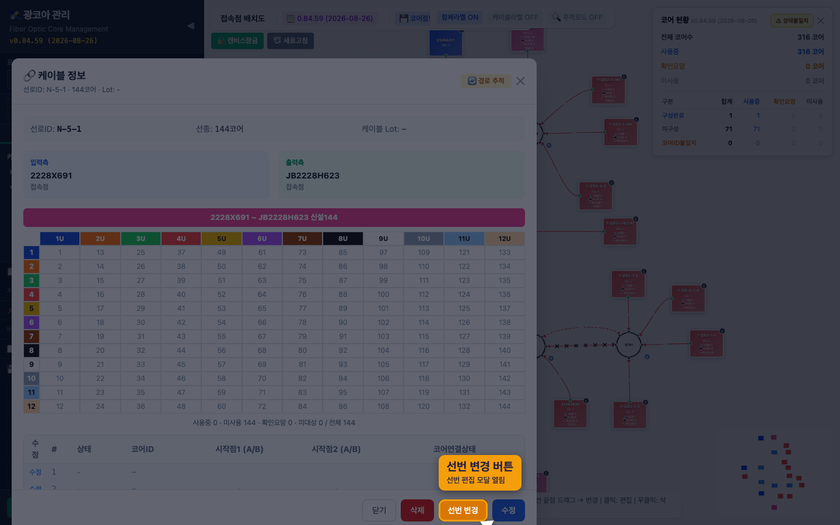Select core cell 100 in grid
Viewport: 840px width, 525px height.
point(383,294)
